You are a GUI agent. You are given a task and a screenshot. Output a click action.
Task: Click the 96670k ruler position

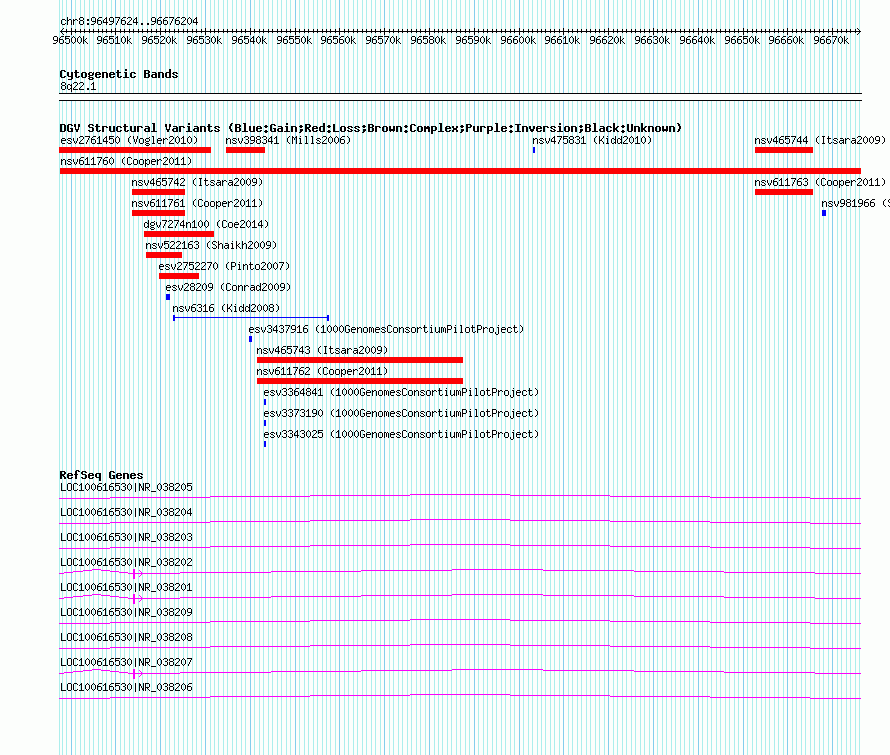(831, 40)
